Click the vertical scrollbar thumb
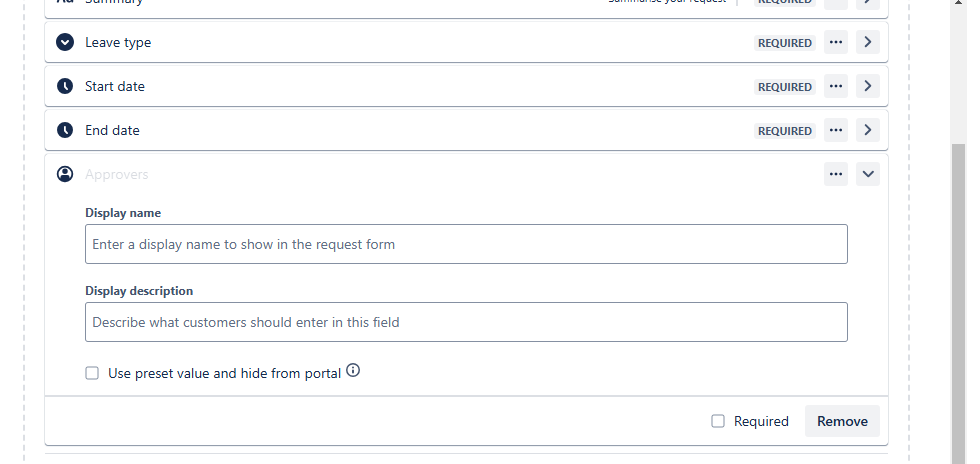The width and height of the screenshot is (980, 464). (958, 303)
